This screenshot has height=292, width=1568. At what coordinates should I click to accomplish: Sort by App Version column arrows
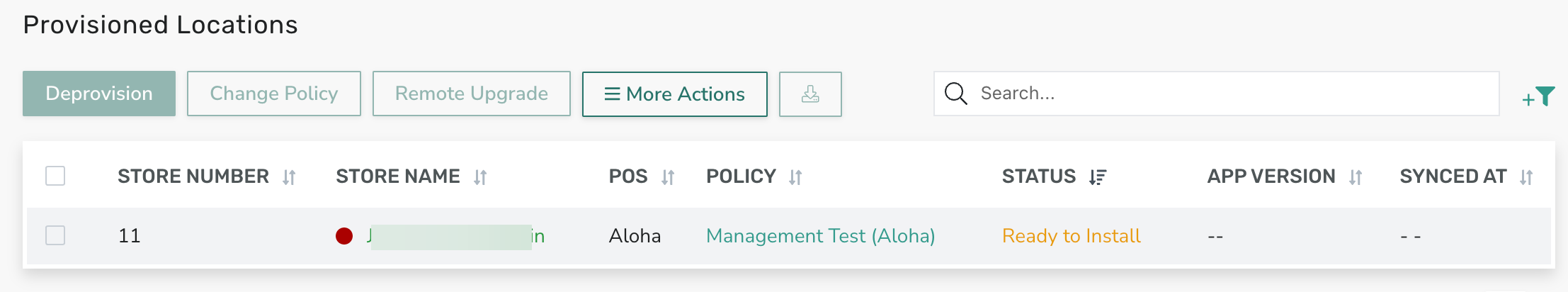click(1356, 177)
